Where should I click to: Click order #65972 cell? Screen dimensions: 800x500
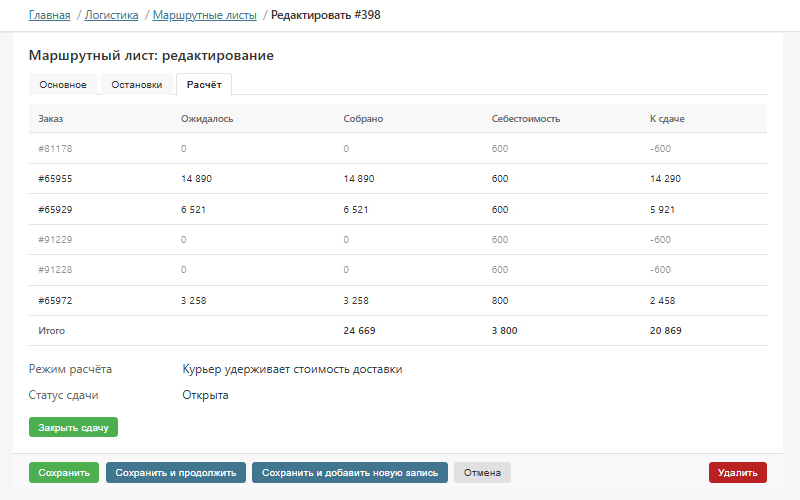point(55,301)
